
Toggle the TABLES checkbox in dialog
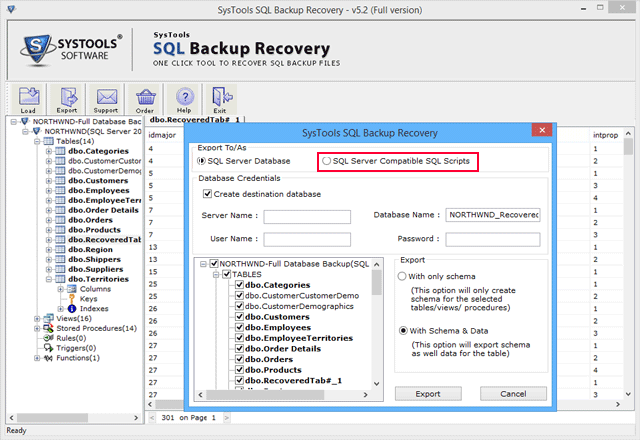pos(227,274)
